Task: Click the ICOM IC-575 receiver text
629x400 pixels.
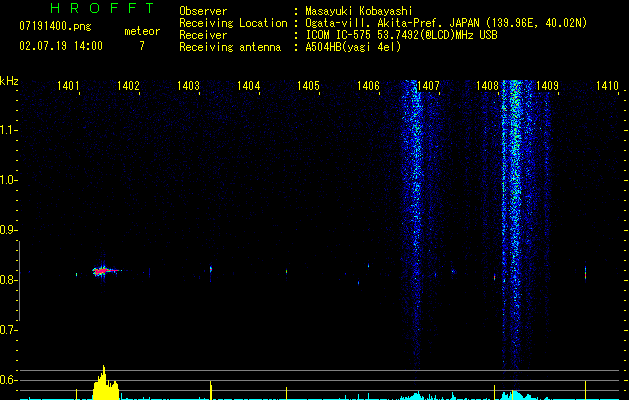Action: [x=401, y=35]
